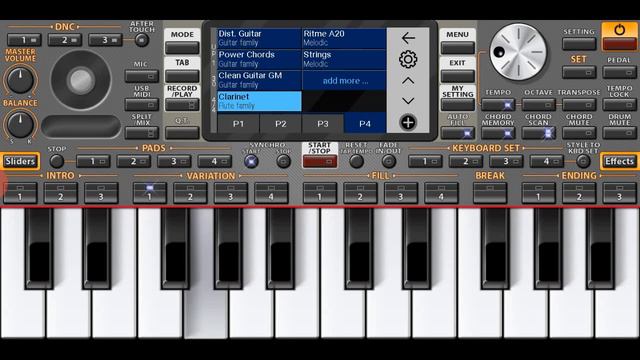Select the P3 page tab
The width and height of the screenshot is (640, 360).
coord(322,123)
